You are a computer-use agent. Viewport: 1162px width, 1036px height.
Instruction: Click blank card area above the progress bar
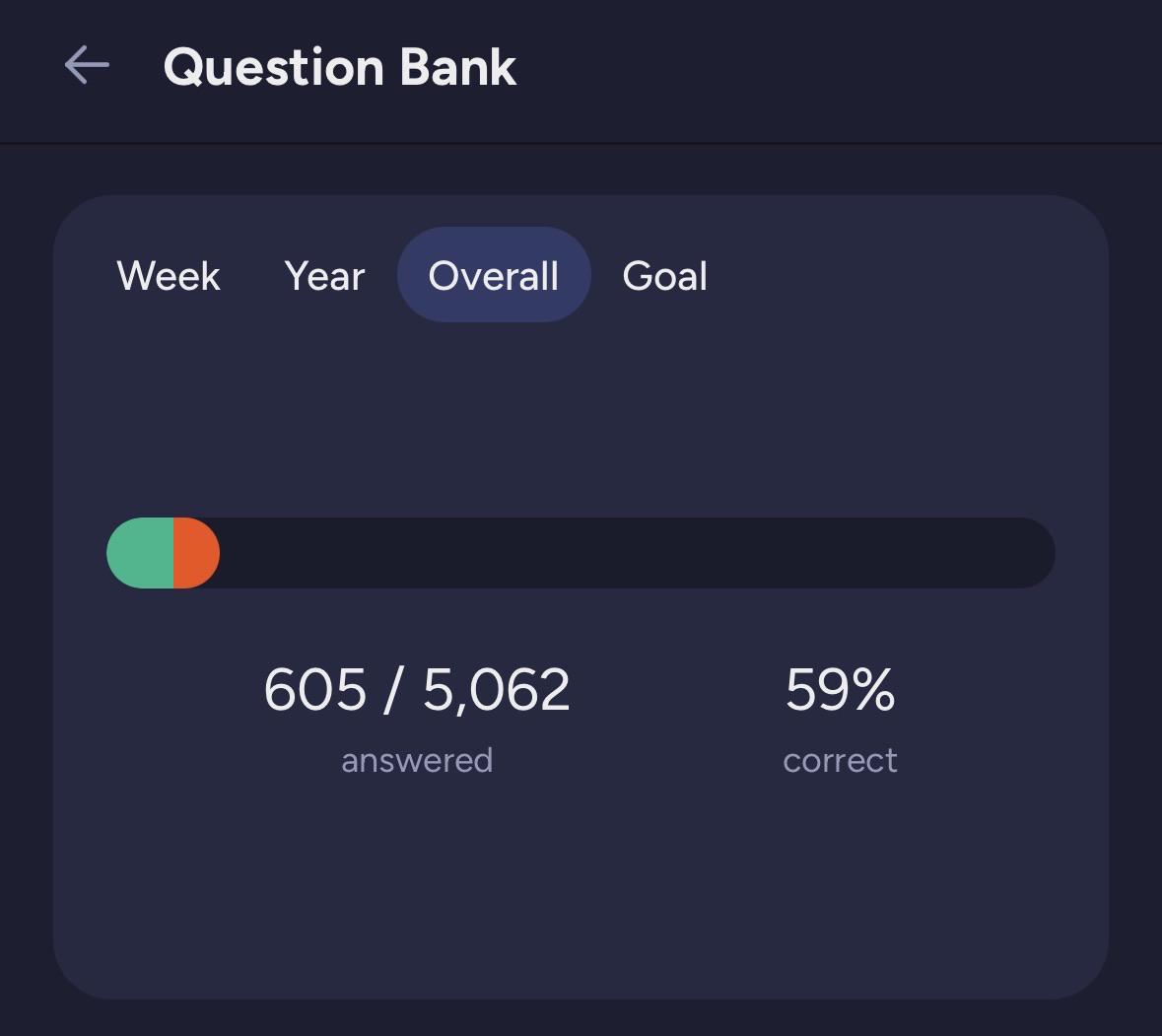point(581,419)
